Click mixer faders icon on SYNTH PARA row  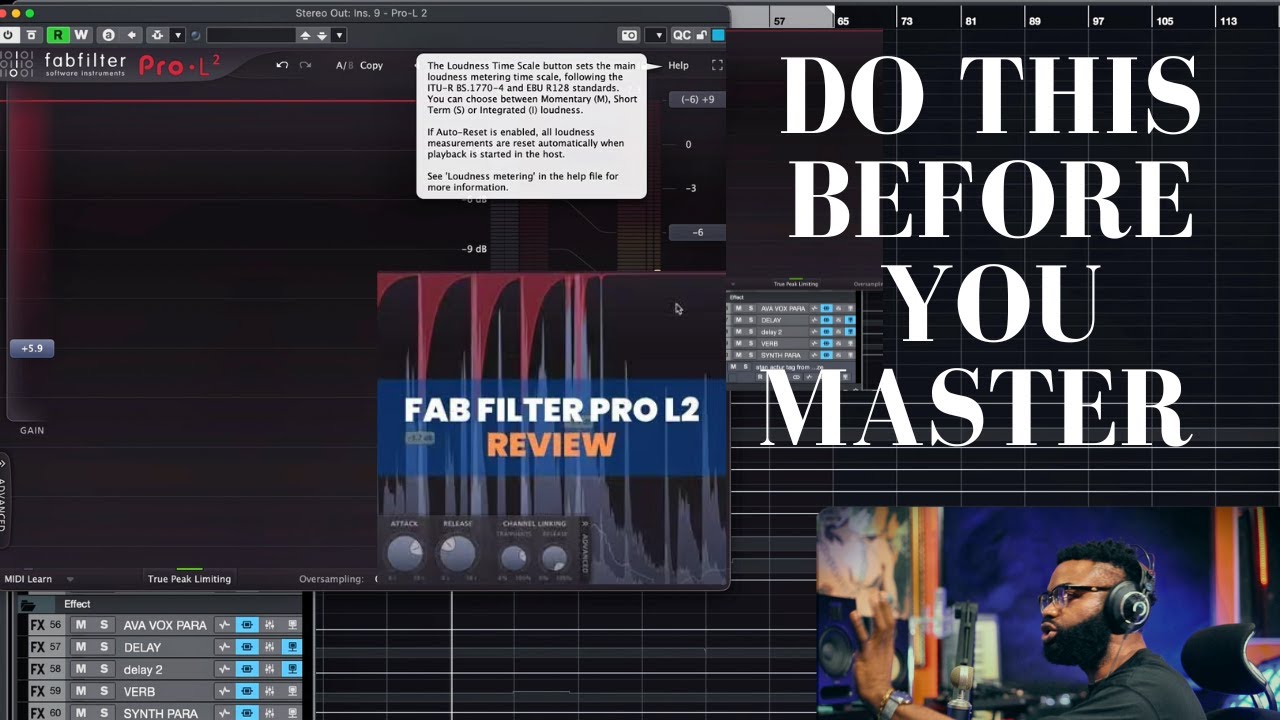tap(269, 713)
